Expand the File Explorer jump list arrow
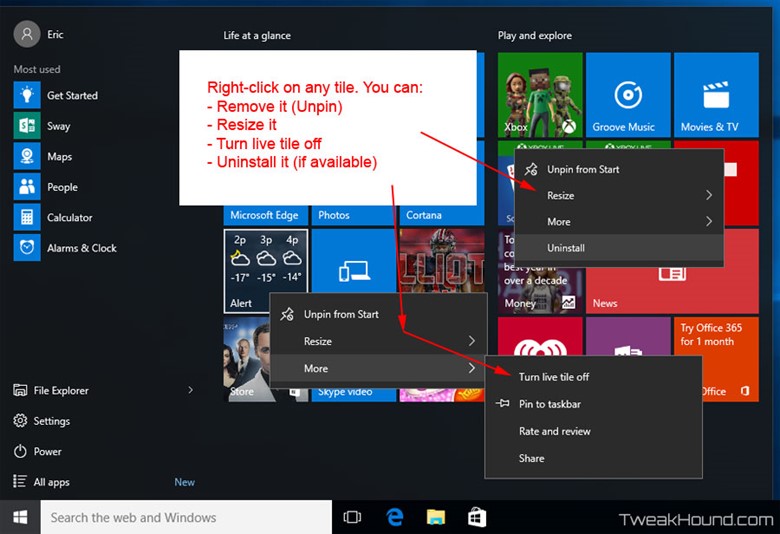 190,391
